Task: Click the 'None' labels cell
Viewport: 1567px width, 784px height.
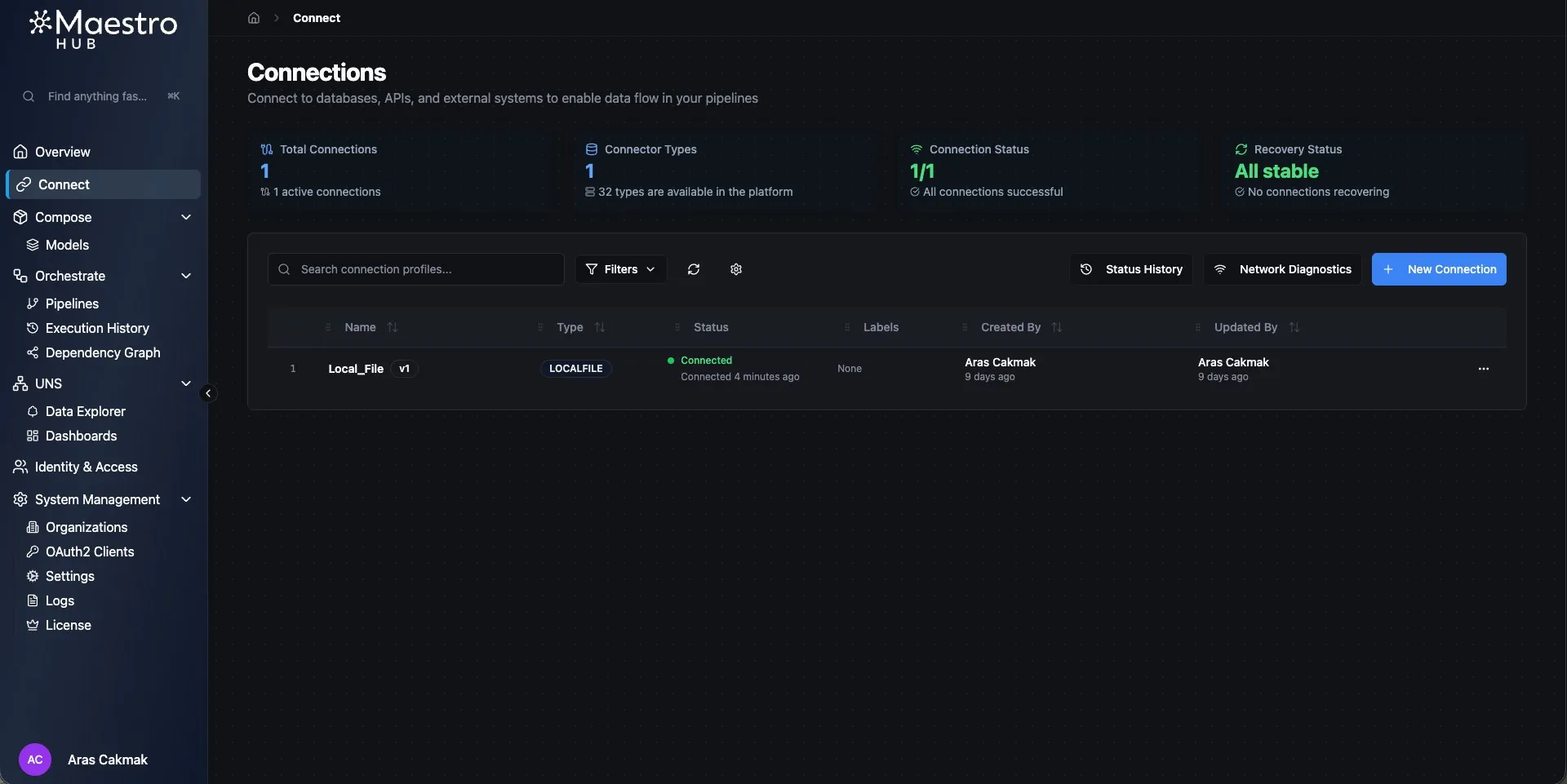Action: point(850,369)
